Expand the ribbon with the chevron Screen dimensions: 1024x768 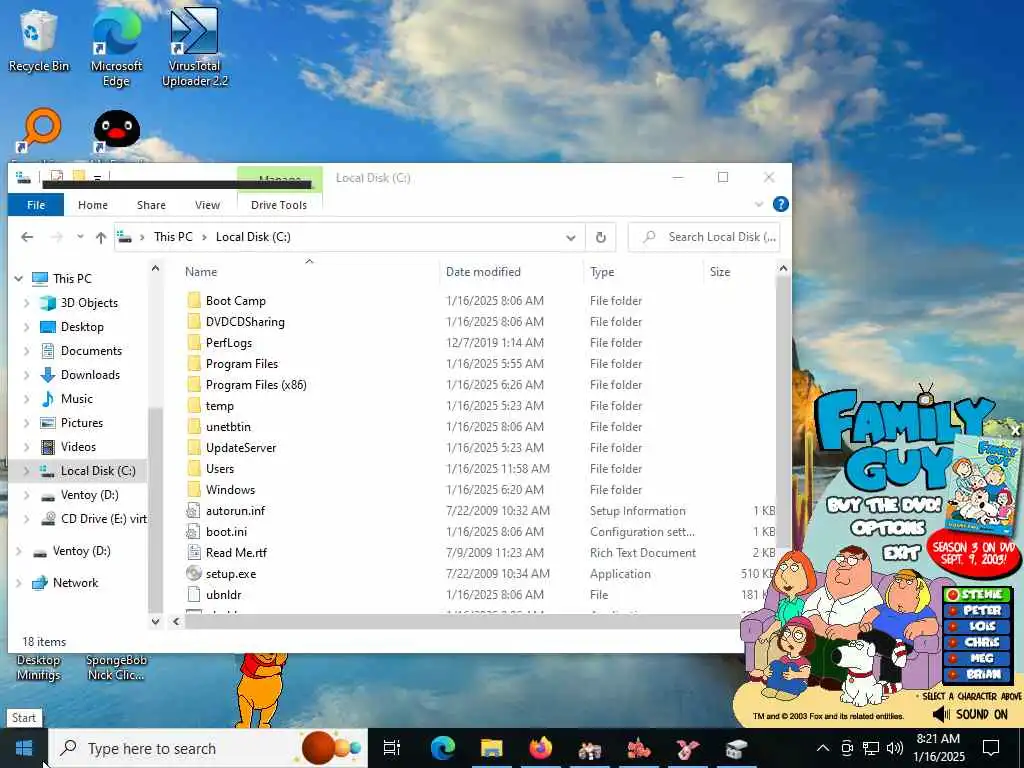pyautogui.click(x=759, y=204)
